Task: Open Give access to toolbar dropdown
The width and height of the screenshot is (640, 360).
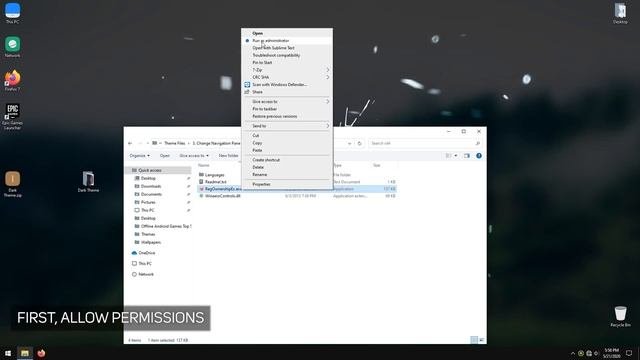Action: tap(194, 156)
